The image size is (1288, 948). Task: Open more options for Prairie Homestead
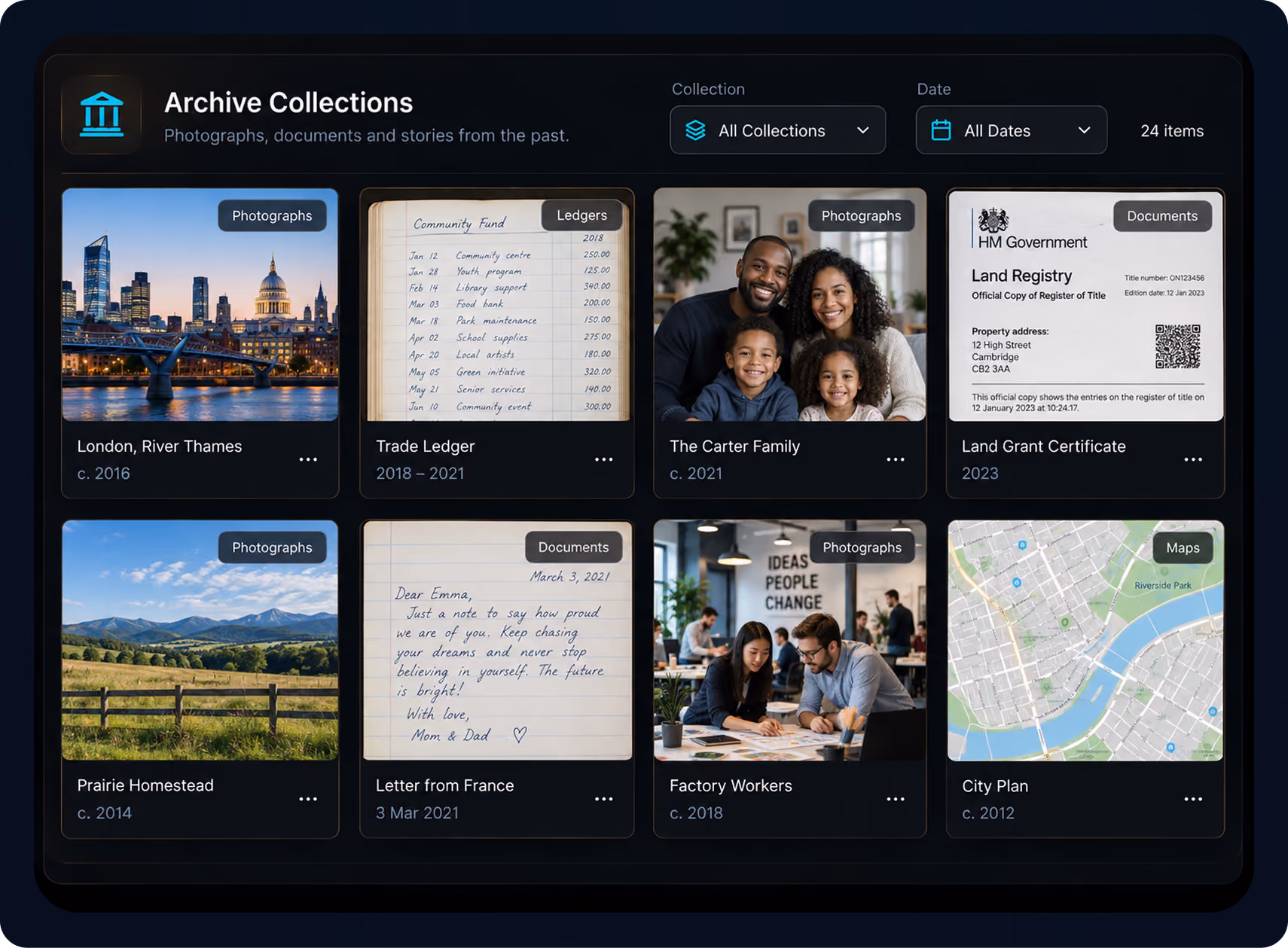click(308, 799)
